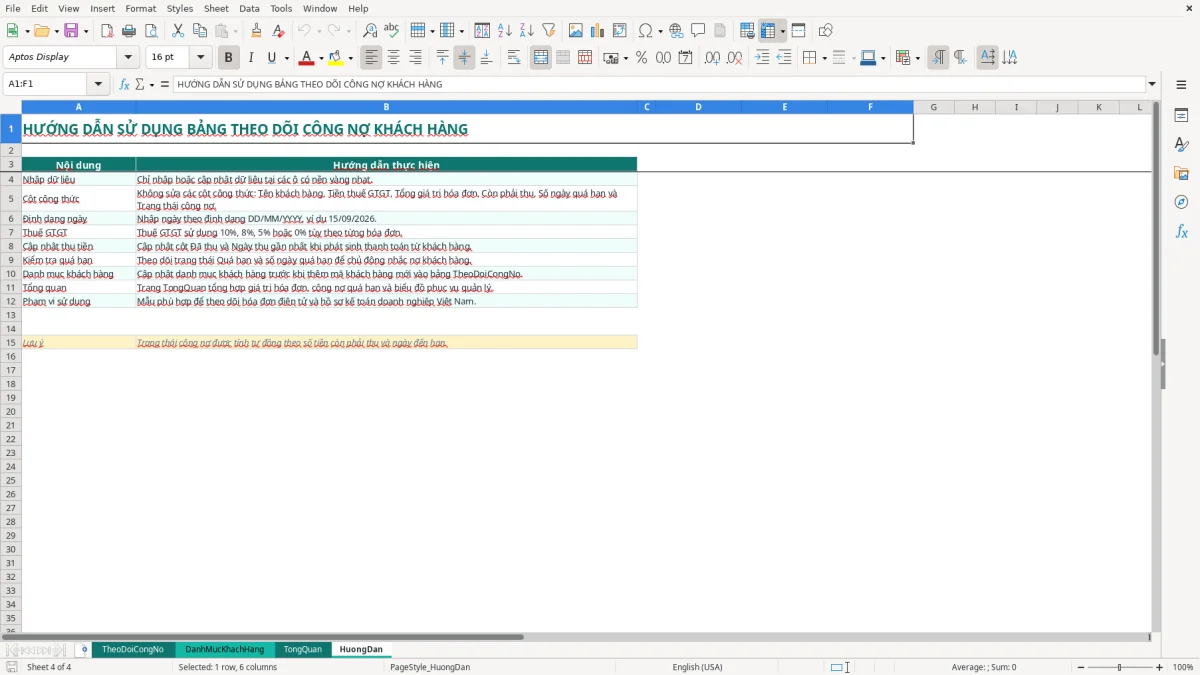1200x675 pixels.
Task: Switch to TheoDoiCongNo sheet tab
Action: point(133,649)
